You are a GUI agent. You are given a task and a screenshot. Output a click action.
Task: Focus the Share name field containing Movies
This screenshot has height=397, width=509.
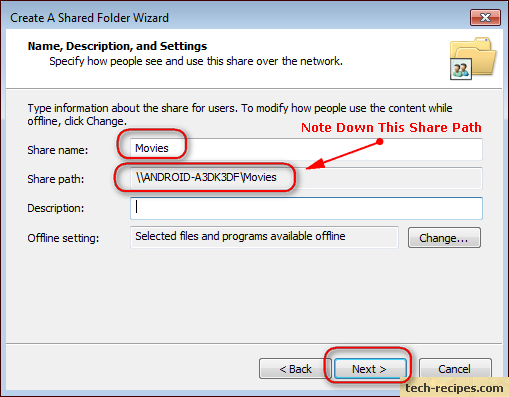pyautogui.click(x=306, y=149)
